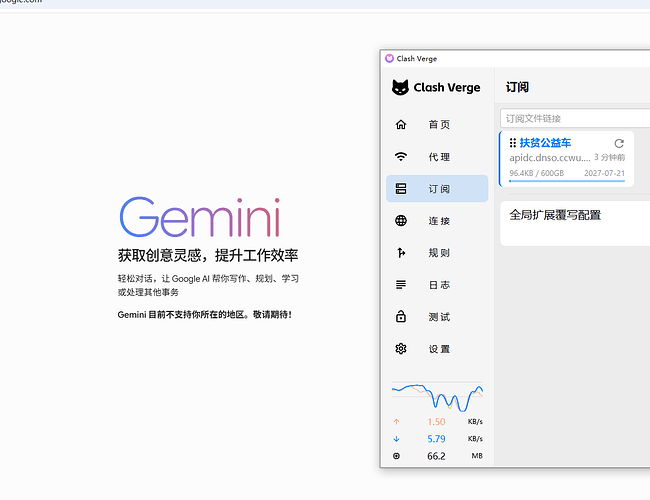Click the Clash Verge title bar app icon
The image size is (650, 500).
(x=389, y=58)
